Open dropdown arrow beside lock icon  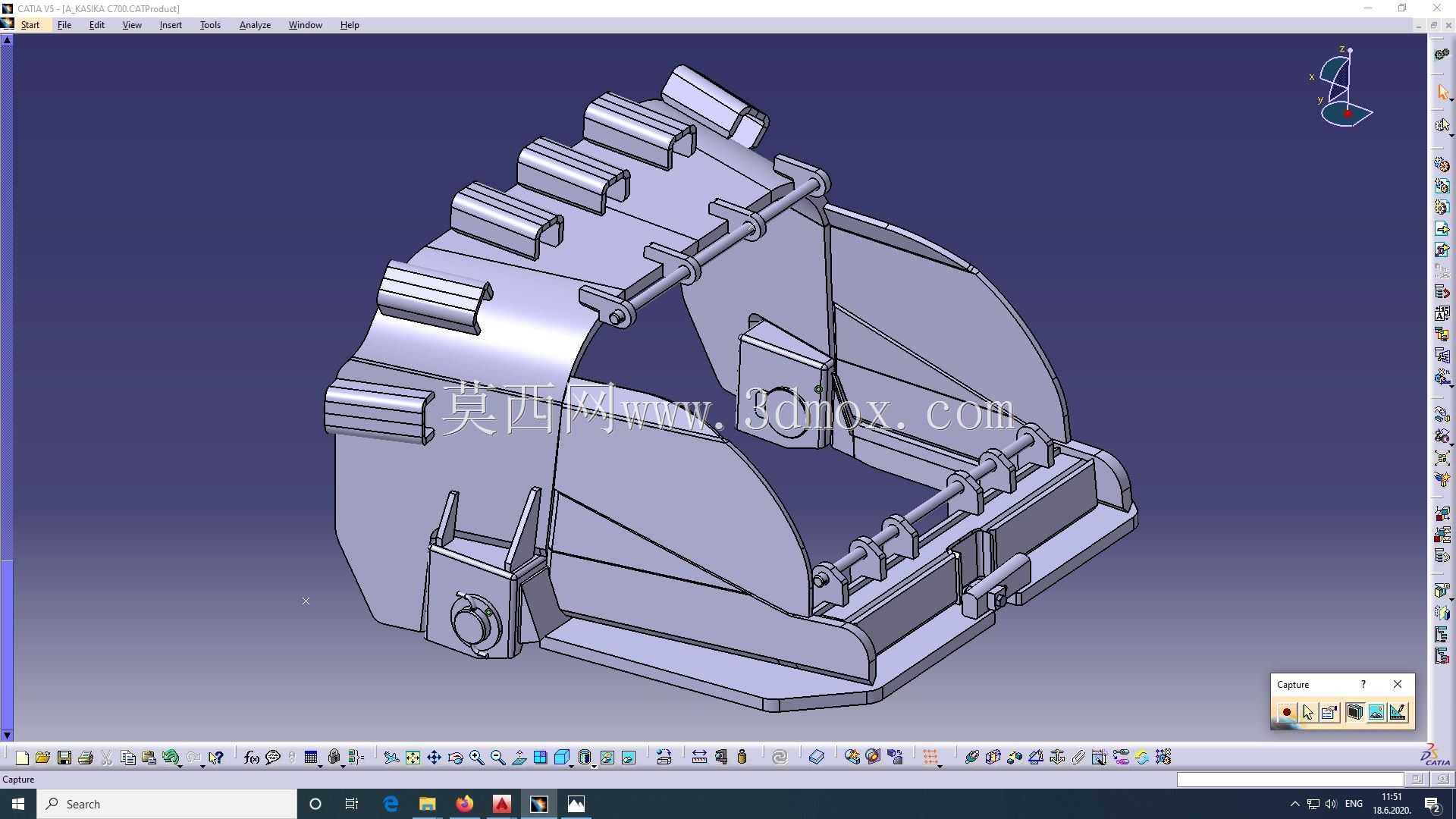pos(343,765)
